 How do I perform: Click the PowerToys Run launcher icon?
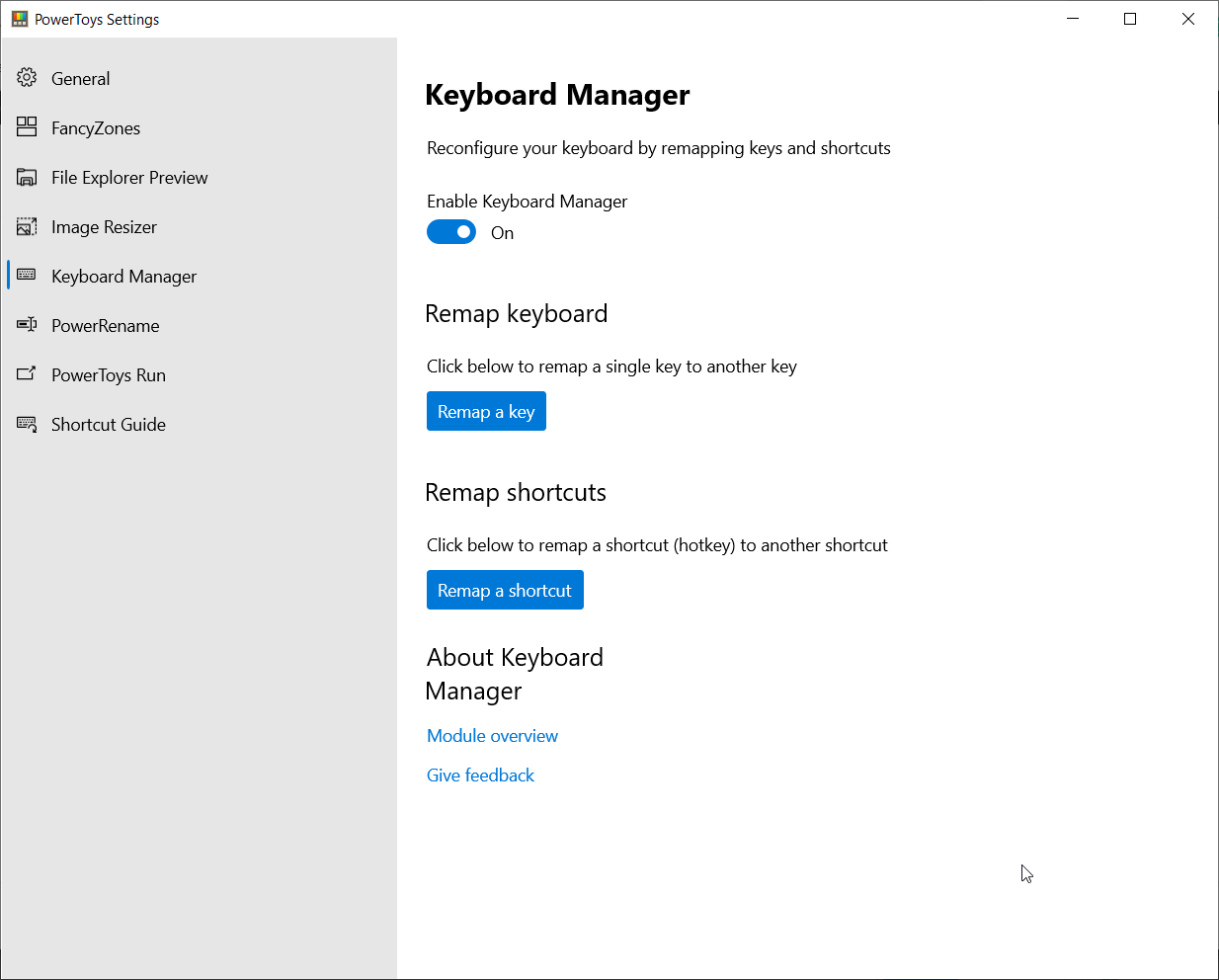tap(27, 374)
